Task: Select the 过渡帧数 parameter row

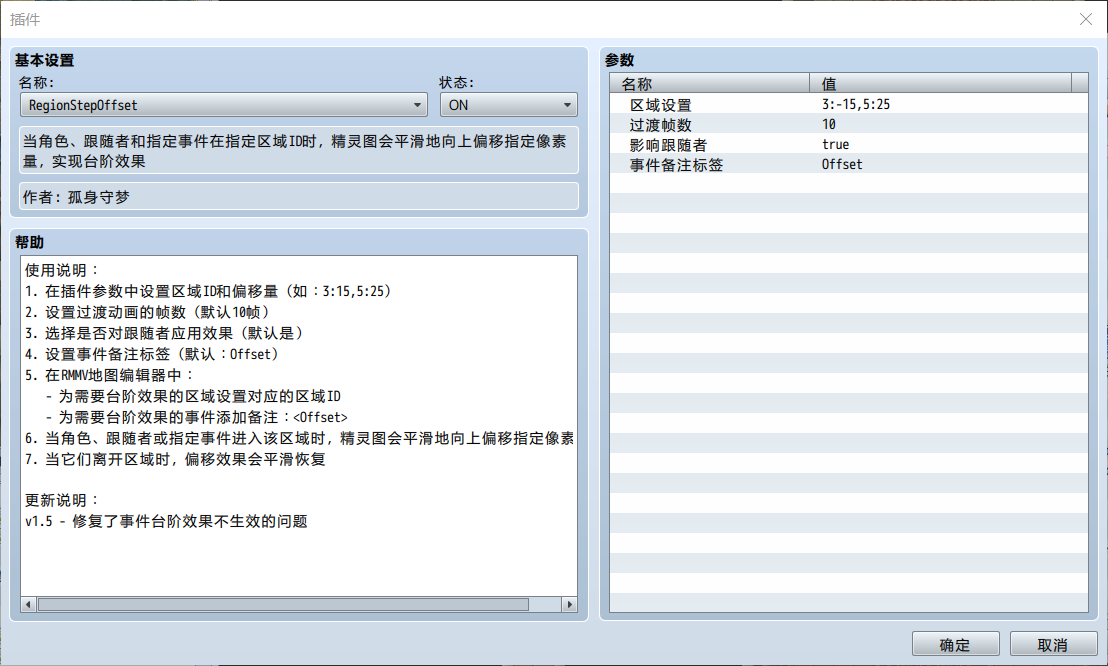Action: point(849,124)
